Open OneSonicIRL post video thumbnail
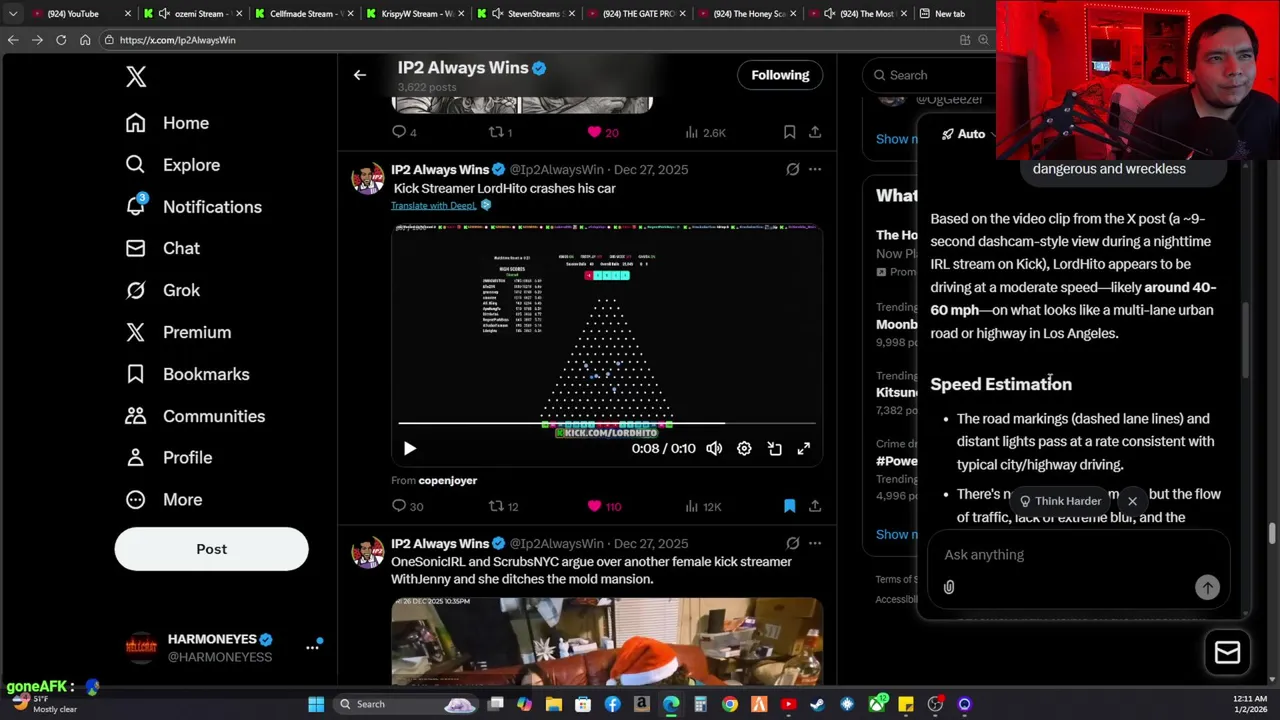 pyautogui.click(x=607, y=641)
